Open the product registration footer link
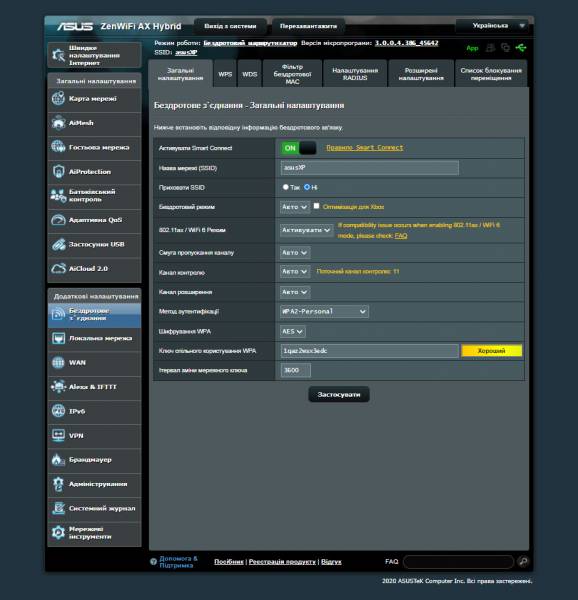The width and height of the screenshot is (578, 600). pyautogui.click(x=282, y=562)
